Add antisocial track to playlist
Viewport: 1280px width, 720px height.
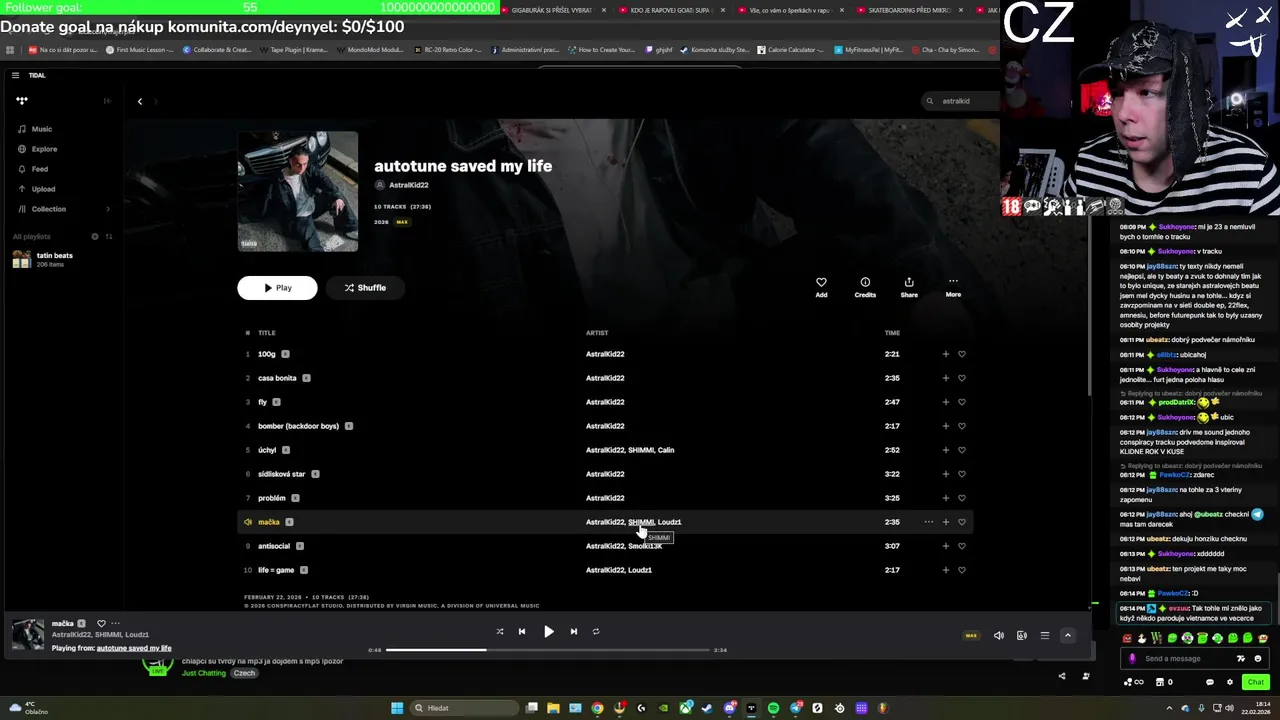945,546
